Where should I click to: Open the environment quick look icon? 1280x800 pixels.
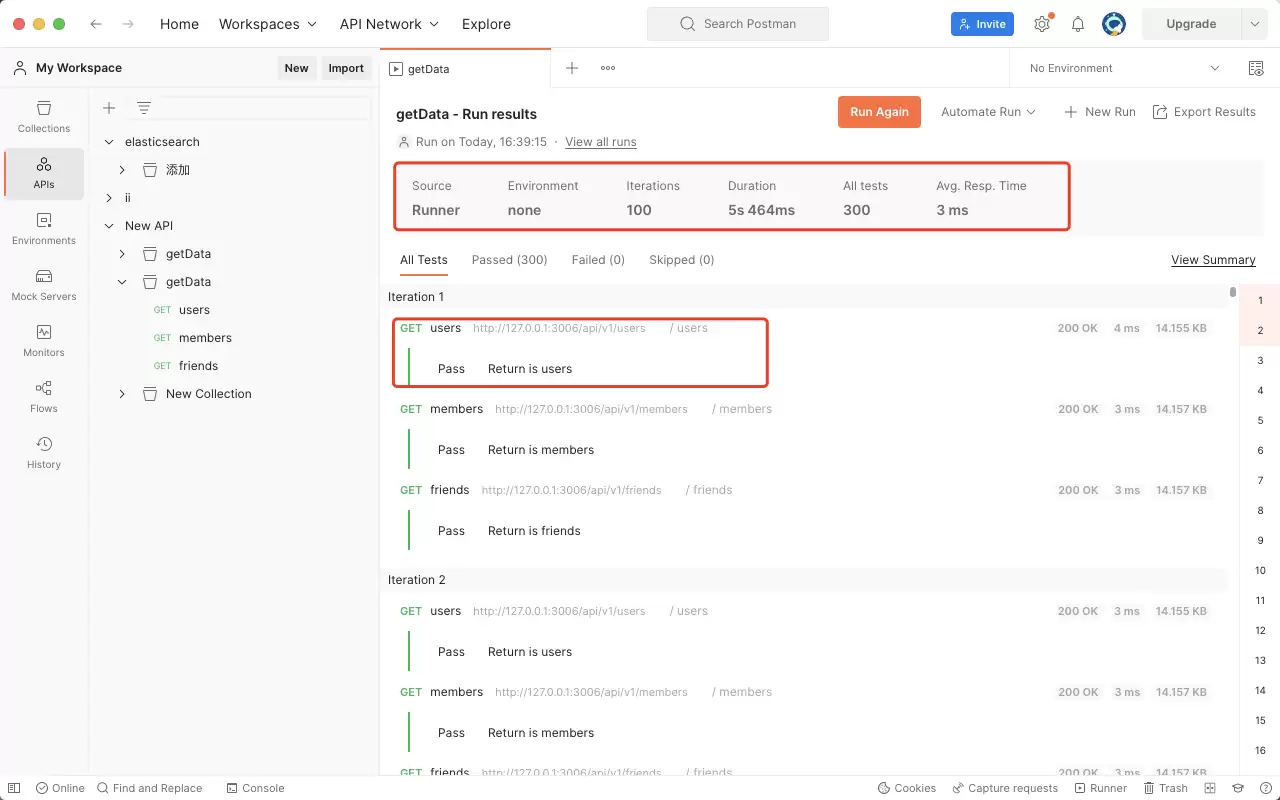tap(1256, 68)
